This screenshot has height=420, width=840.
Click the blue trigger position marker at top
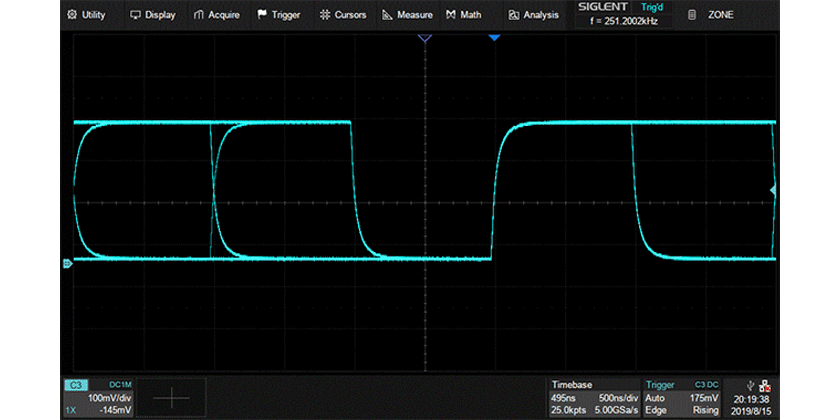[493, 38]
